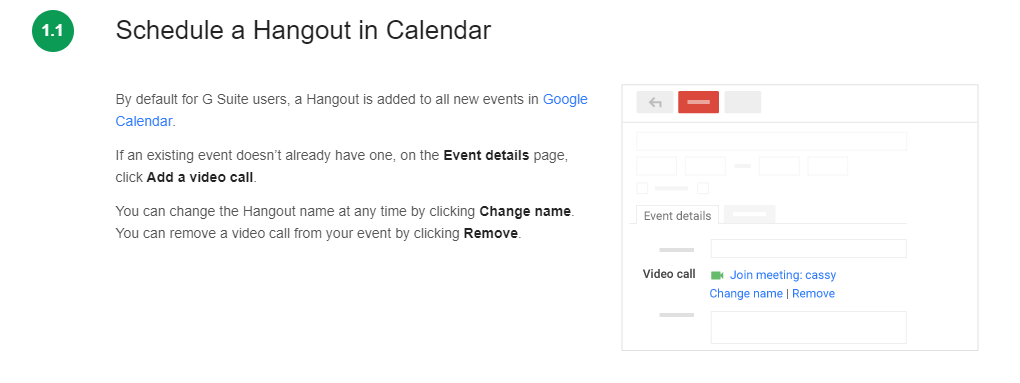
Task: Select the gray tab beside Event details
Action: coord(749,214)
